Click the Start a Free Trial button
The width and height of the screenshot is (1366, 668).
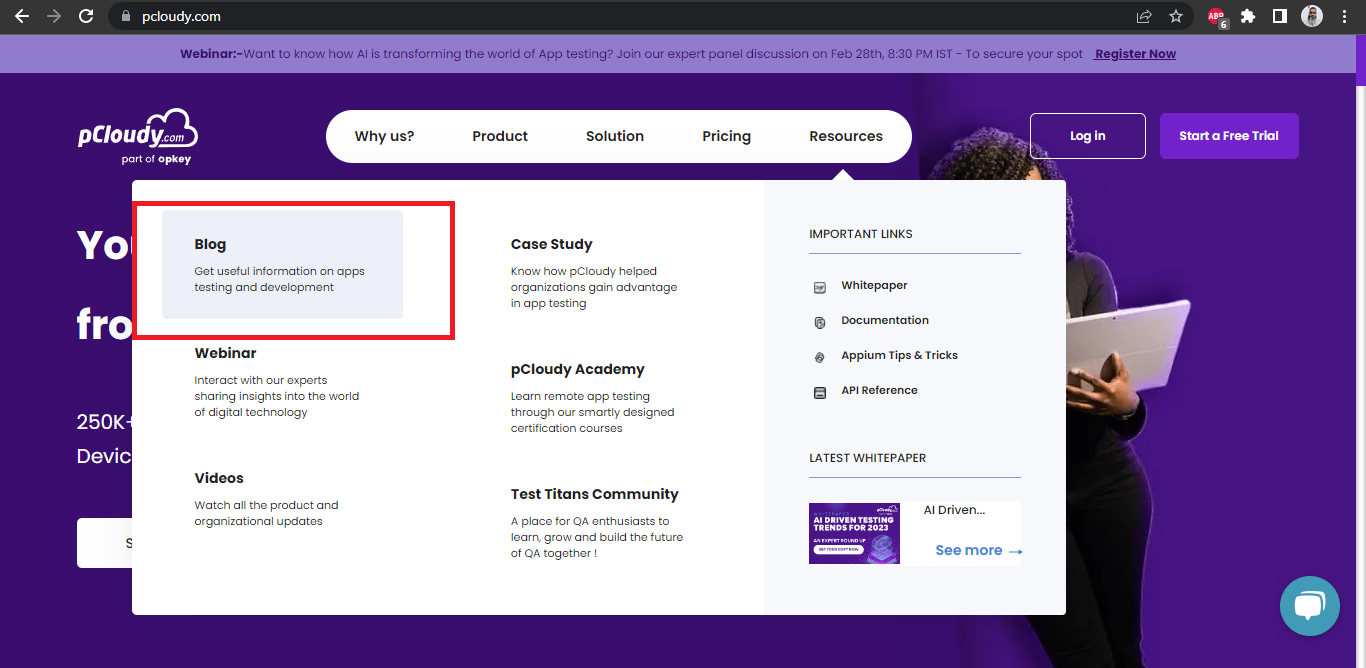tap(1229, 135)
